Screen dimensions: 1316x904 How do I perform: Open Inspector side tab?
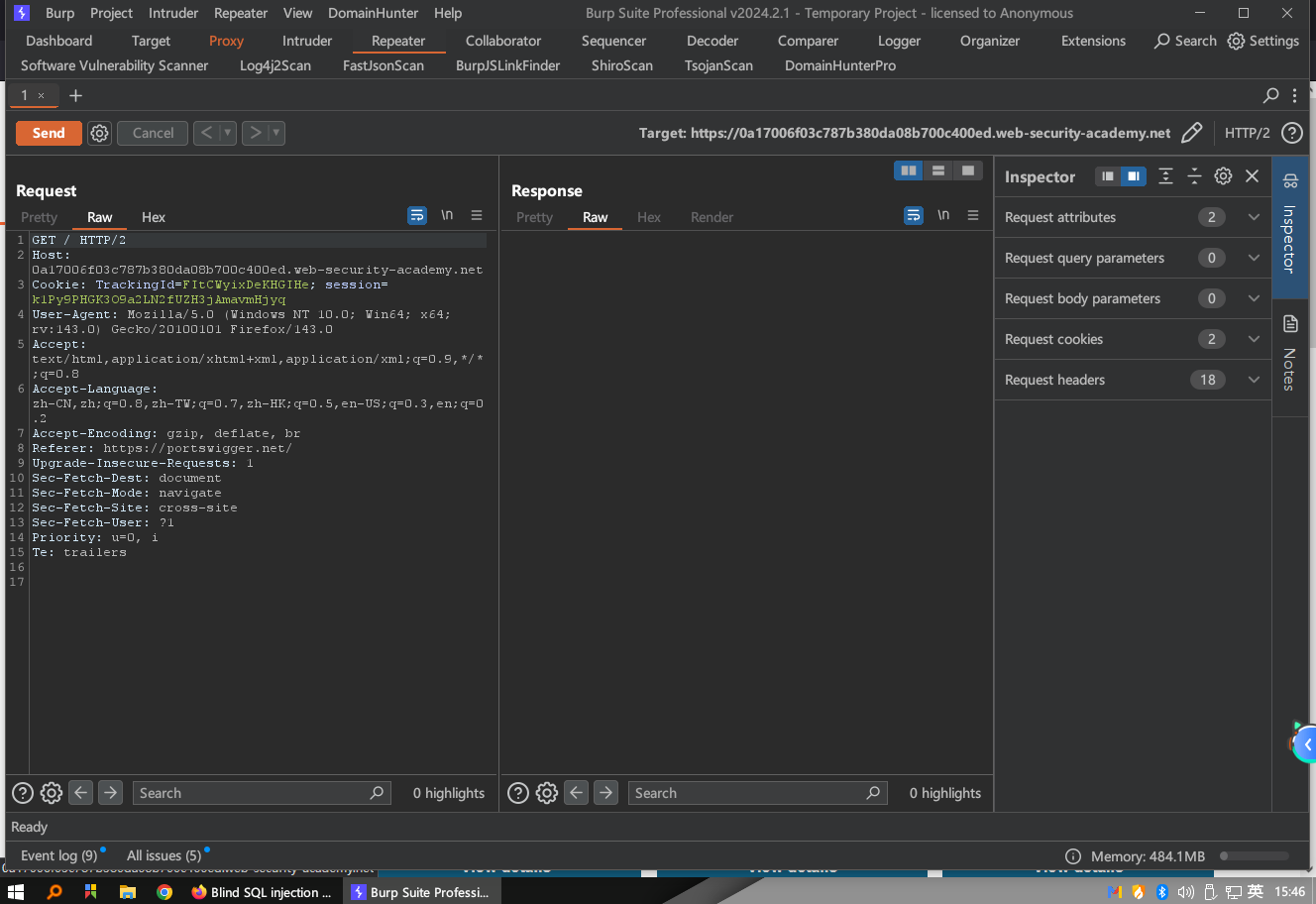pos(1290,226)
